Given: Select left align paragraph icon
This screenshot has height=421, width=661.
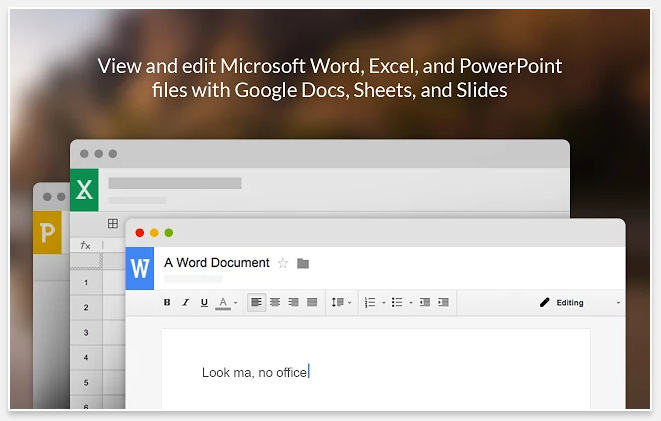Looking at the screenshot, I should (256, 302).
